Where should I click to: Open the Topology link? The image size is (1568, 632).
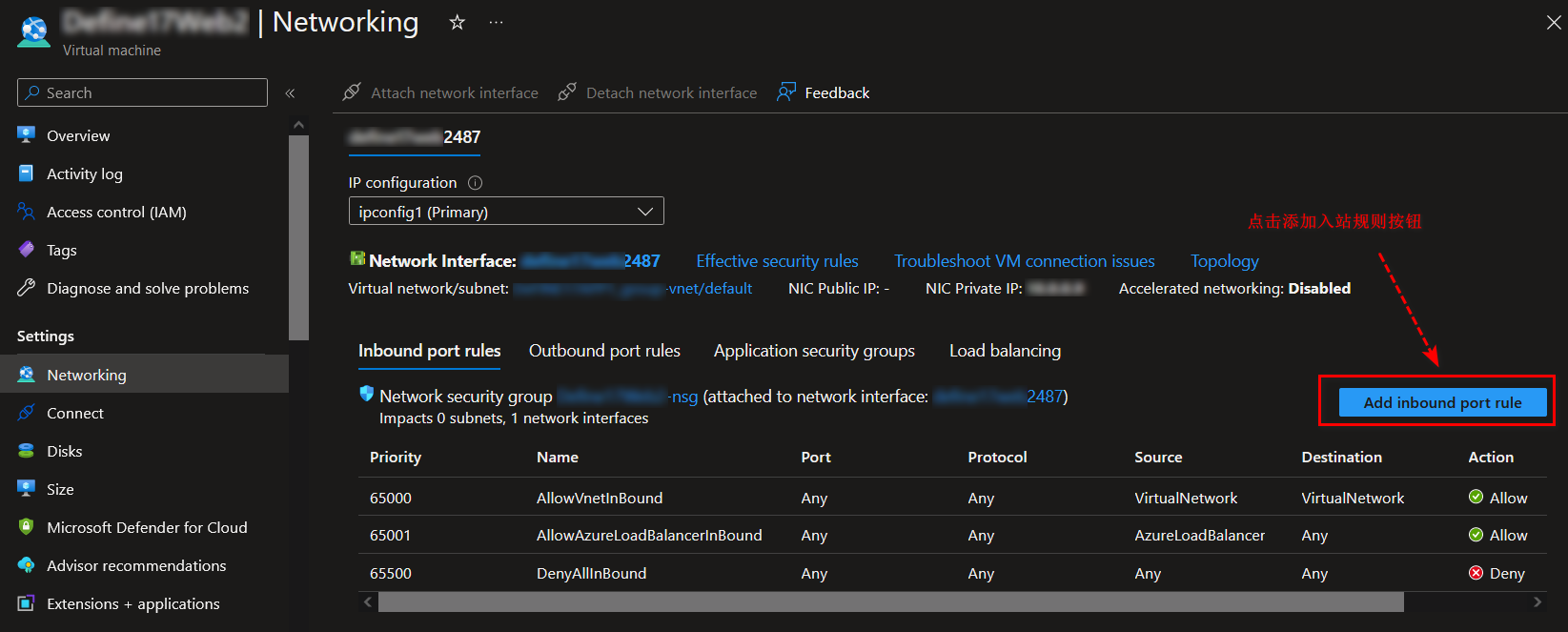[x=1224, y=261]
